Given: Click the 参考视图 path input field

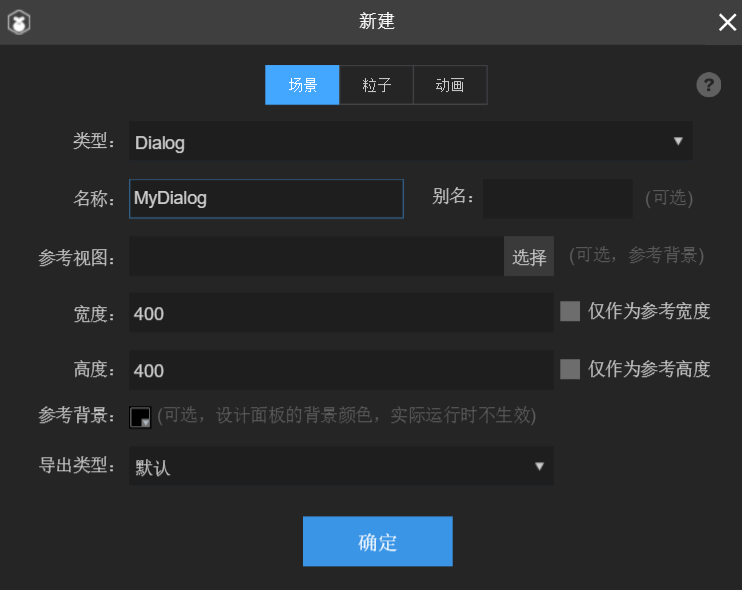Looking at the screenshot, I should (x=315, y=257).
